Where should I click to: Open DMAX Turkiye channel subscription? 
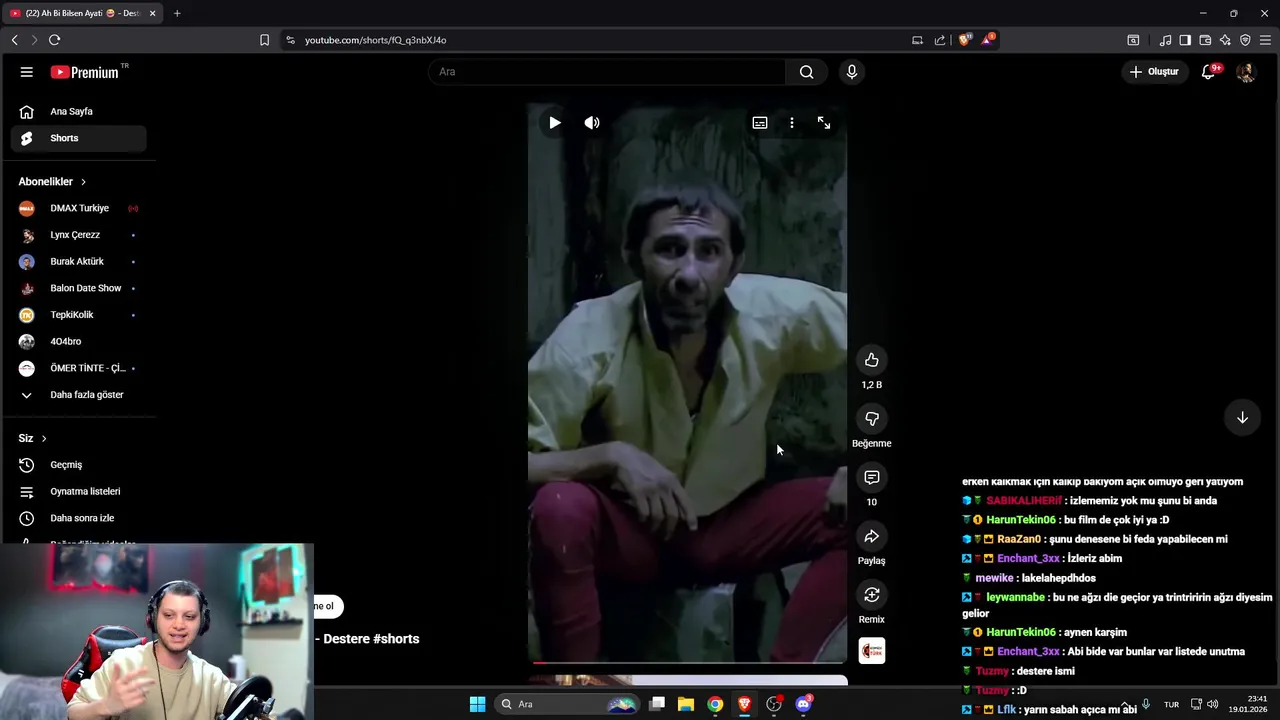[x=78, y=208]
